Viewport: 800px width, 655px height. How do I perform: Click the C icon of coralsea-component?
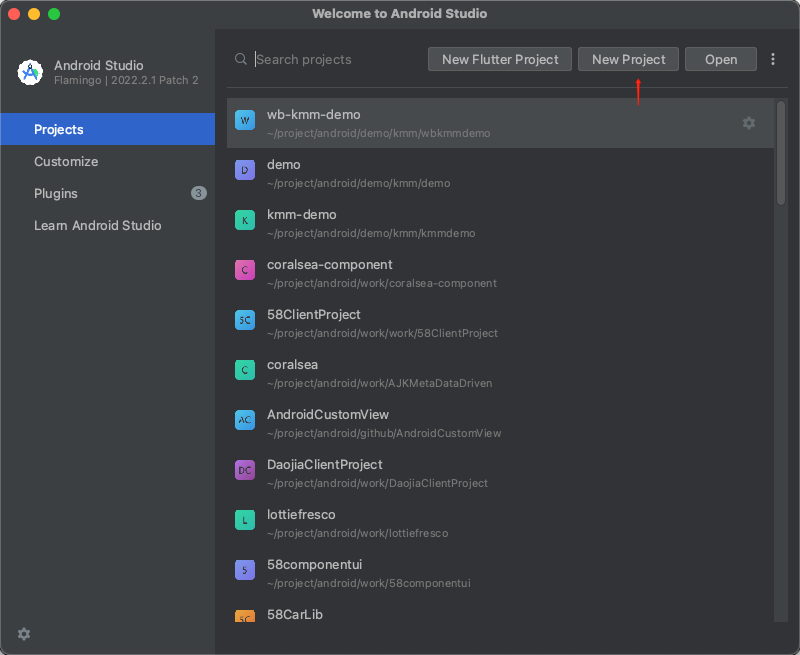pyautogui.click(x=245, y=270)
